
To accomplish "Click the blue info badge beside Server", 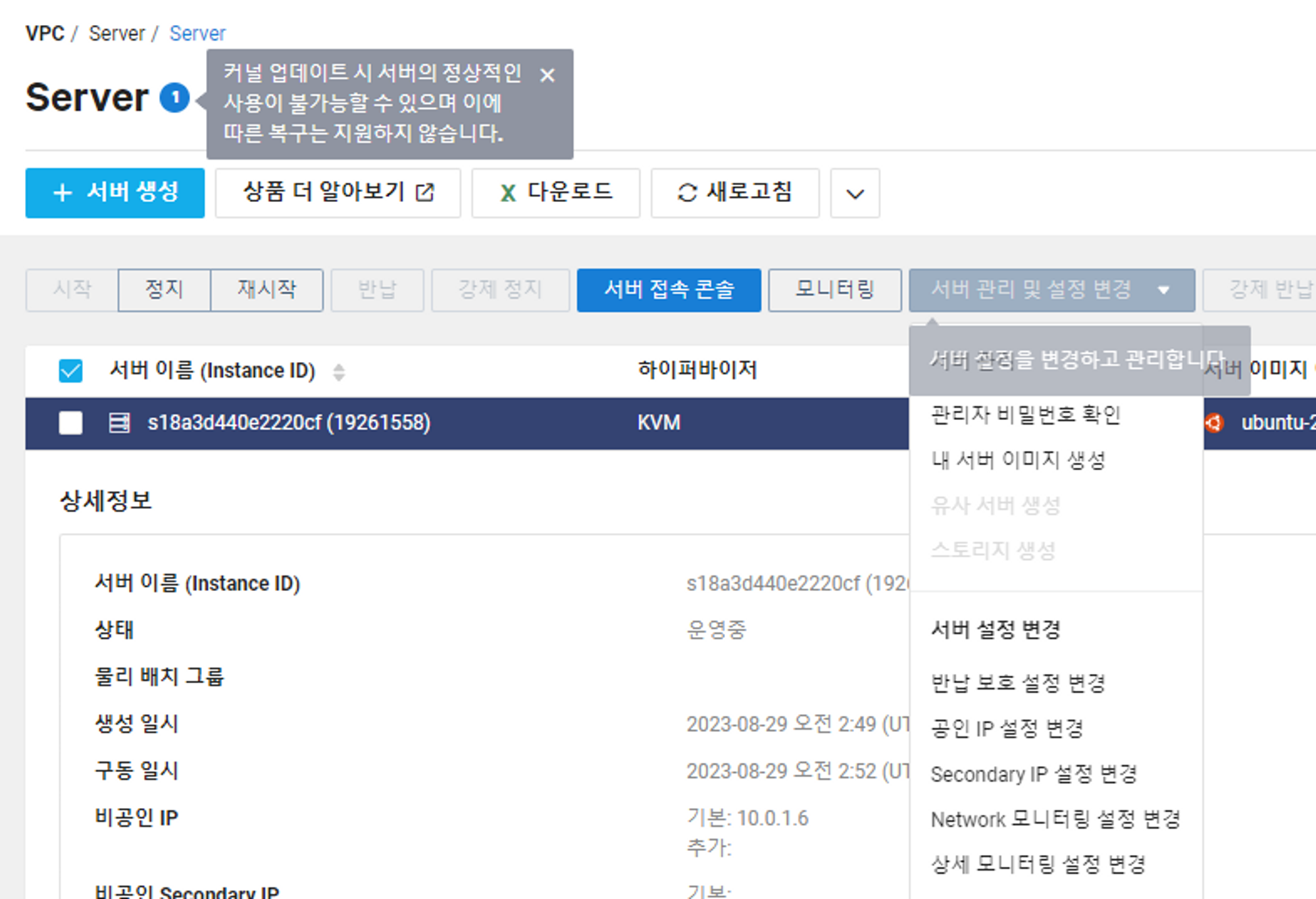I will (175, 98).
